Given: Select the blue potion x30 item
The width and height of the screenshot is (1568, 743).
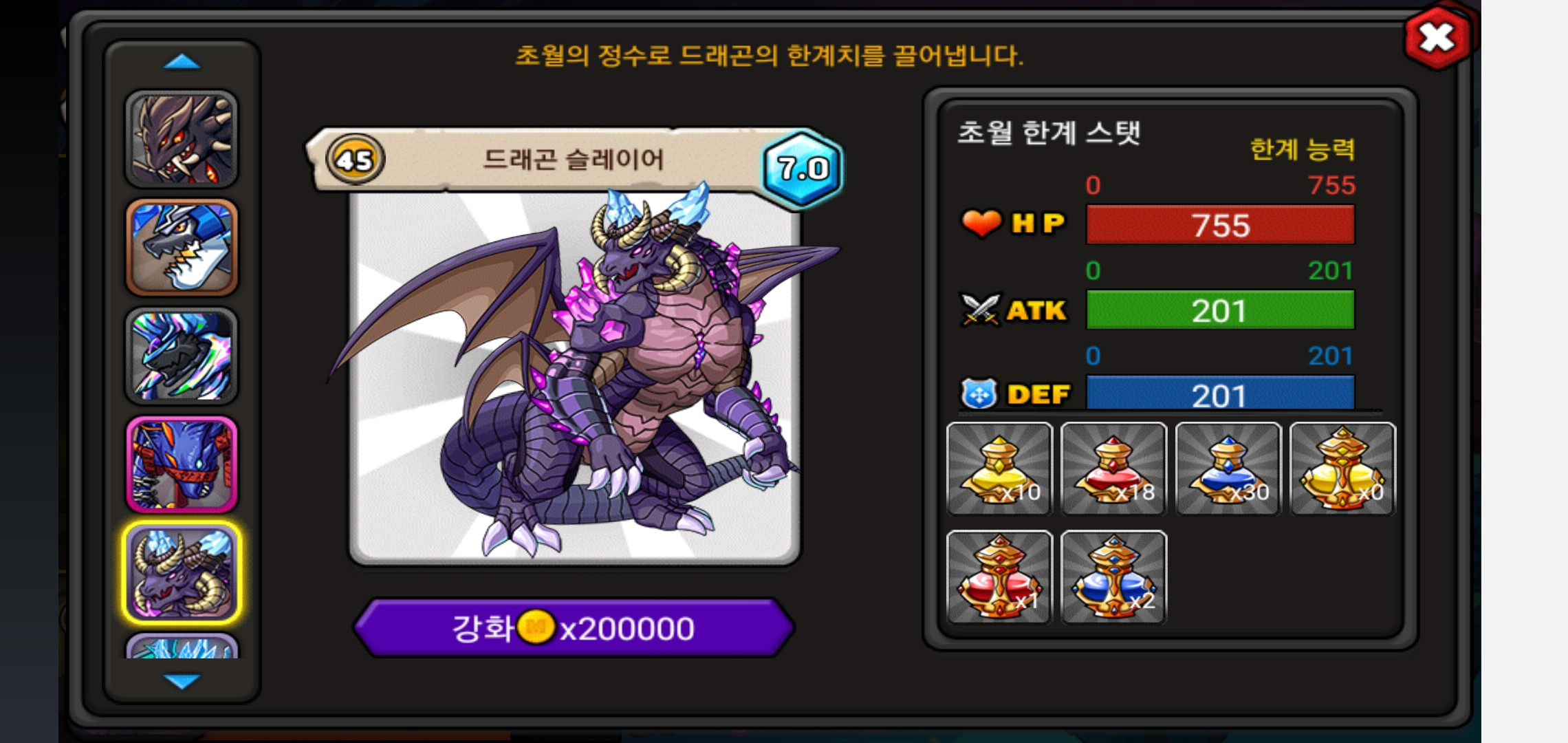Looking at the screenshot, I should 1228,469.
